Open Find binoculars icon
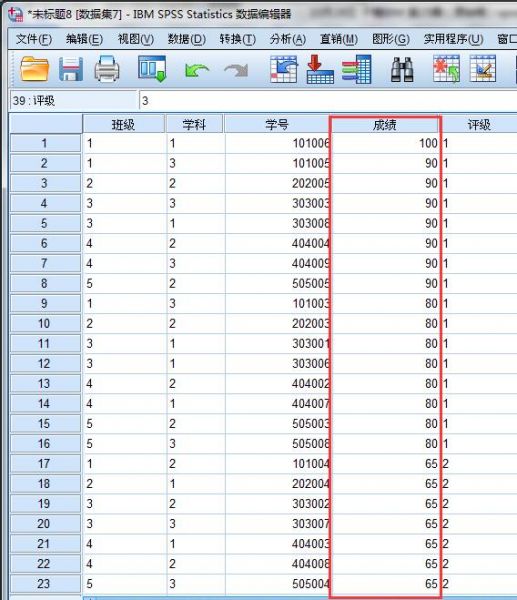This screenshot has height=600, width=517. coord(402,69)
